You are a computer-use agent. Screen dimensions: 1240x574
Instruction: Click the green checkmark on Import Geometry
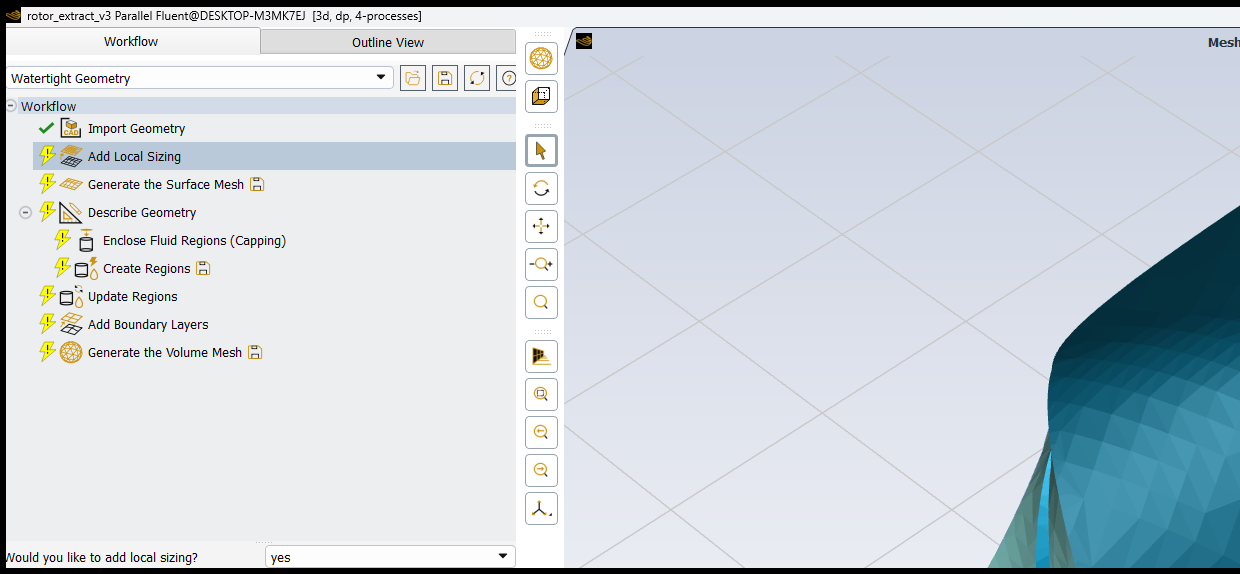[46, 128]
